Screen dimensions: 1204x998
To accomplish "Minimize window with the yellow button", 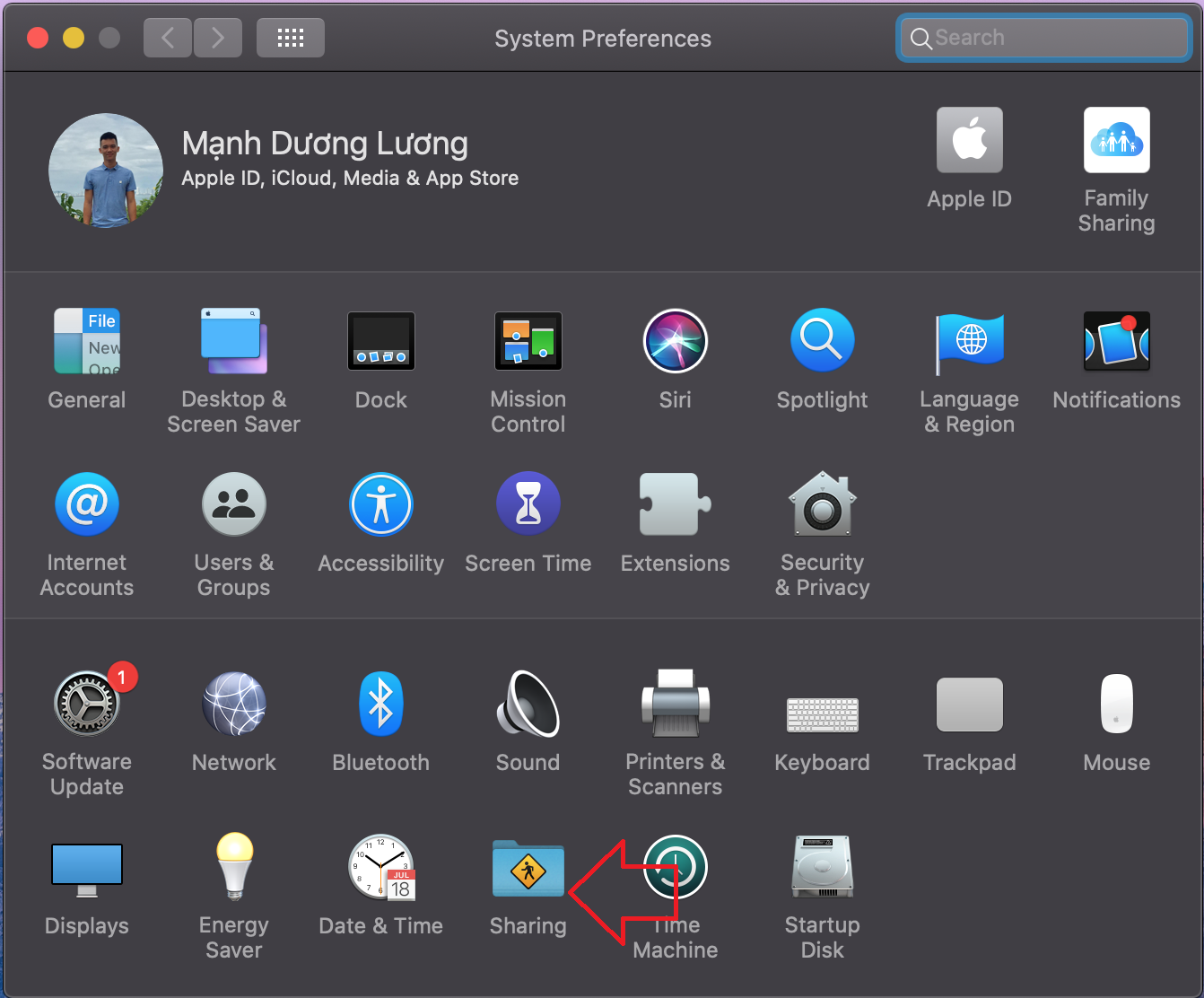I will point(74,38).
